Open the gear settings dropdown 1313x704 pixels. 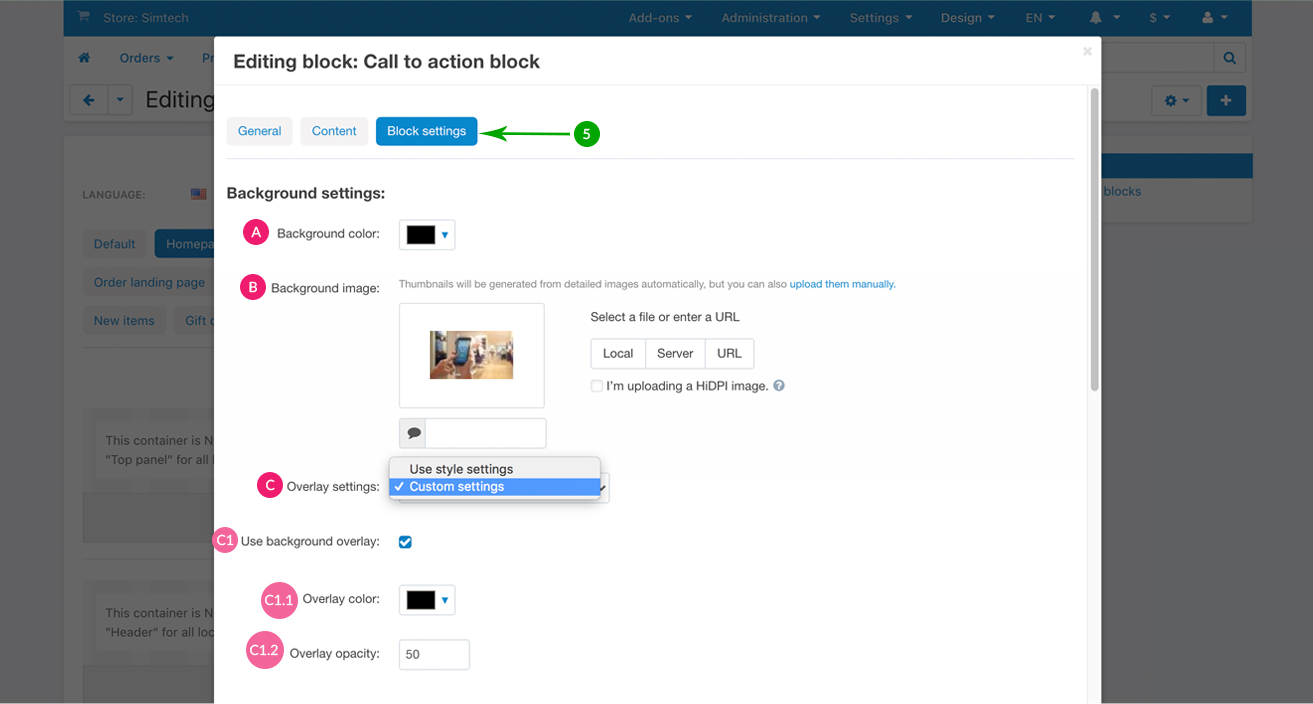[x=1175, y=101]
